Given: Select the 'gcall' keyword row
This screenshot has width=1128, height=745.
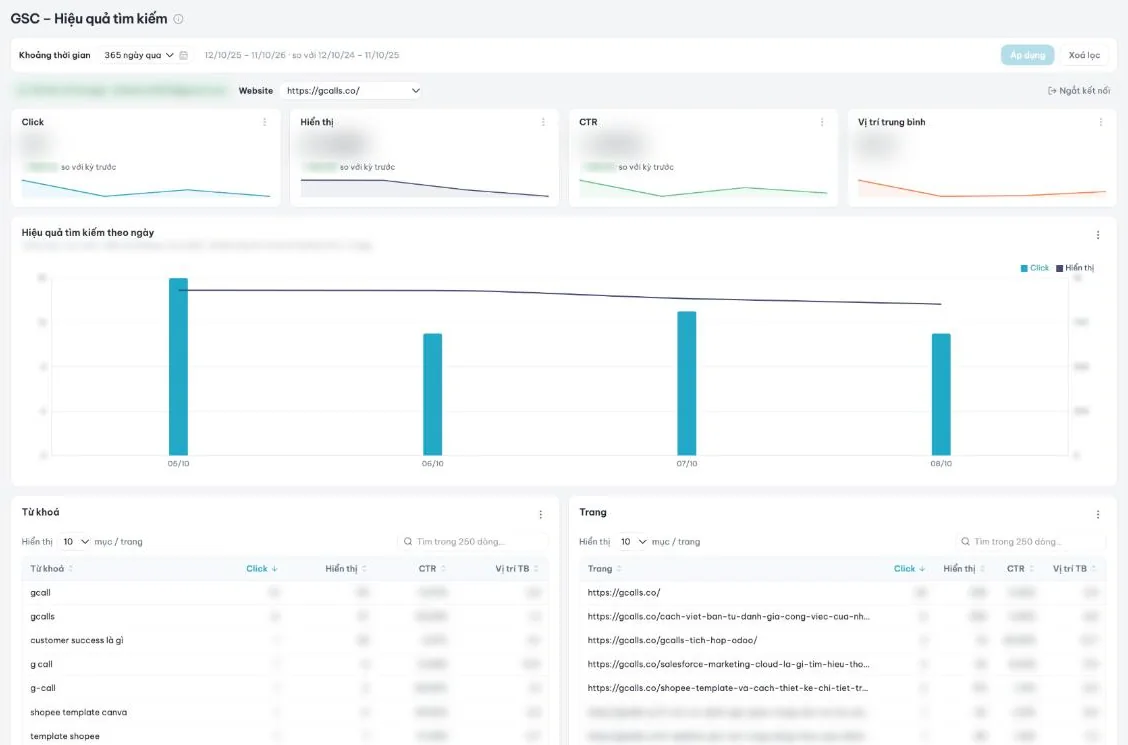Looking at the screenshot, I should (285, 593).
